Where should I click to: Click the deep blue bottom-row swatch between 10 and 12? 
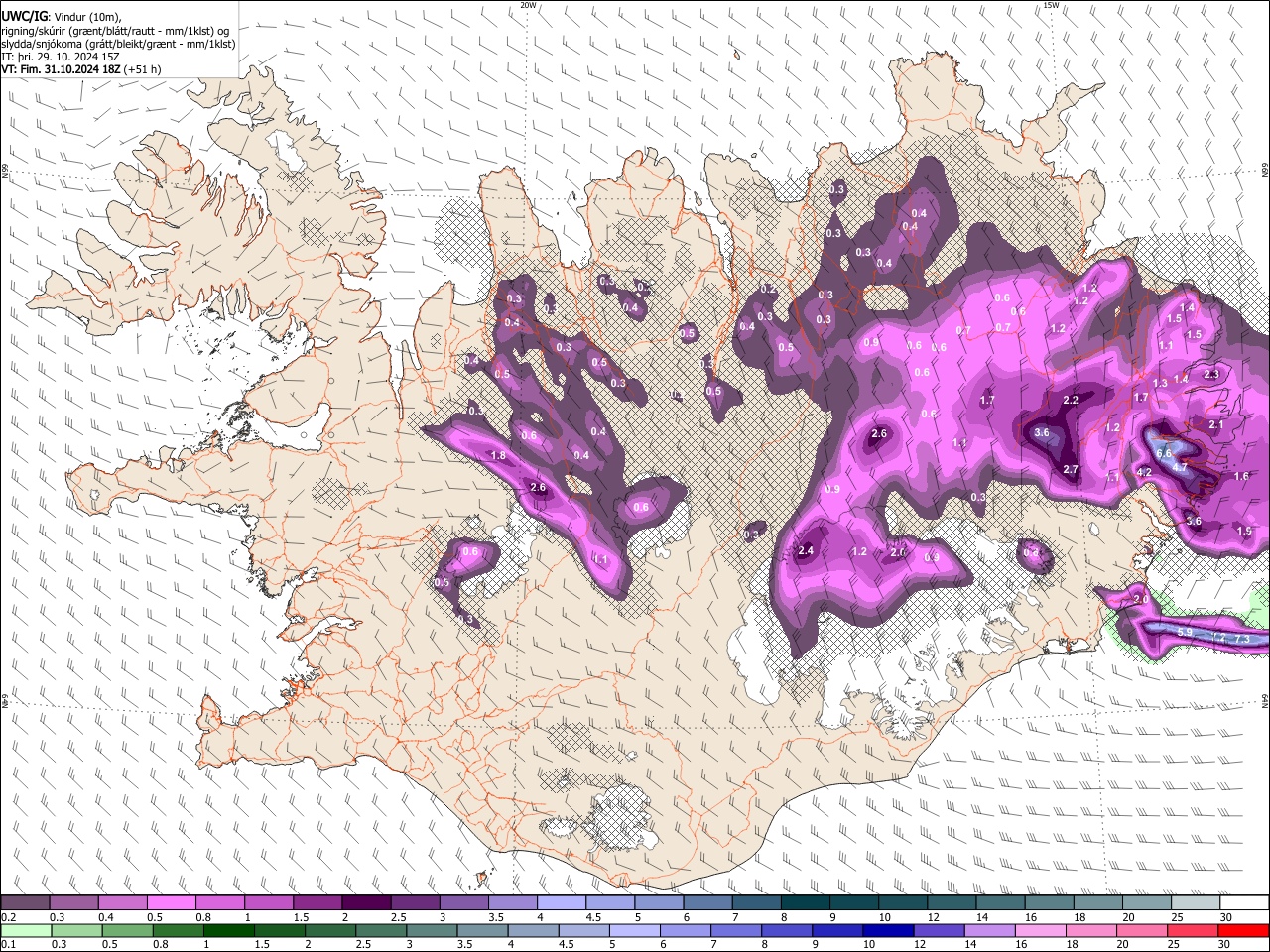(x=887, y=930)
